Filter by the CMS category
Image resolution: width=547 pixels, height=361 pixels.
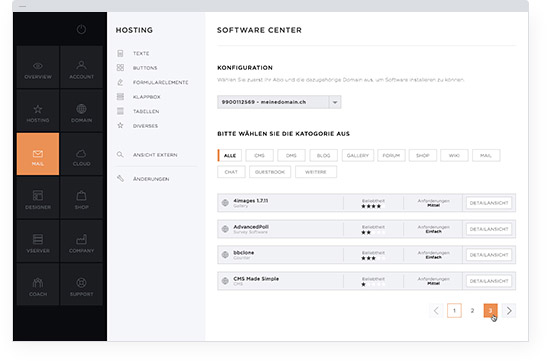[260, 156]
